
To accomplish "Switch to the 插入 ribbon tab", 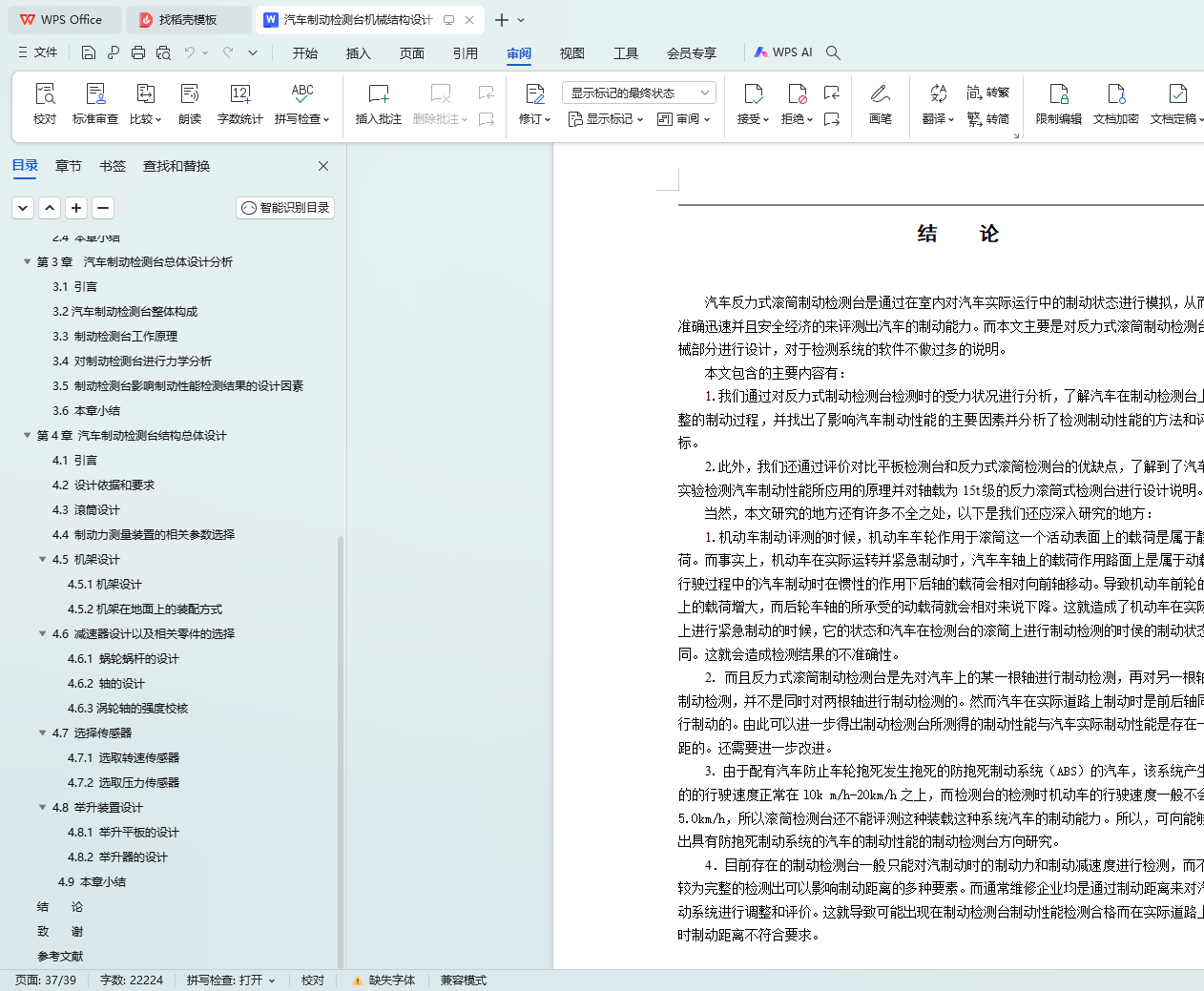I will 359,53.
